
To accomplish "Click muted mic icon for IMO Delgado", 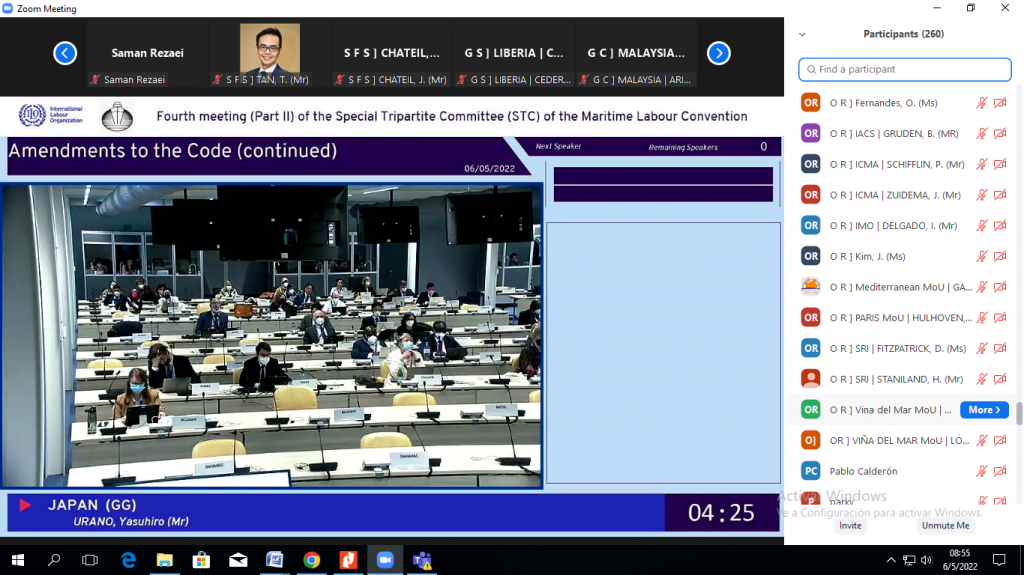I will coord(982,226).
